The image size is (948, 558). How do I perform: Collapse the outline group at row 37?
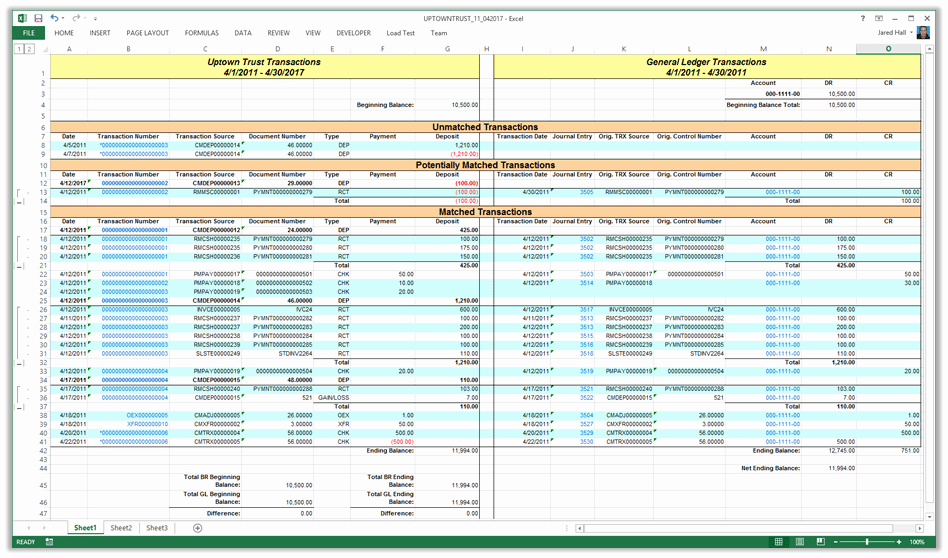[19, 407]
